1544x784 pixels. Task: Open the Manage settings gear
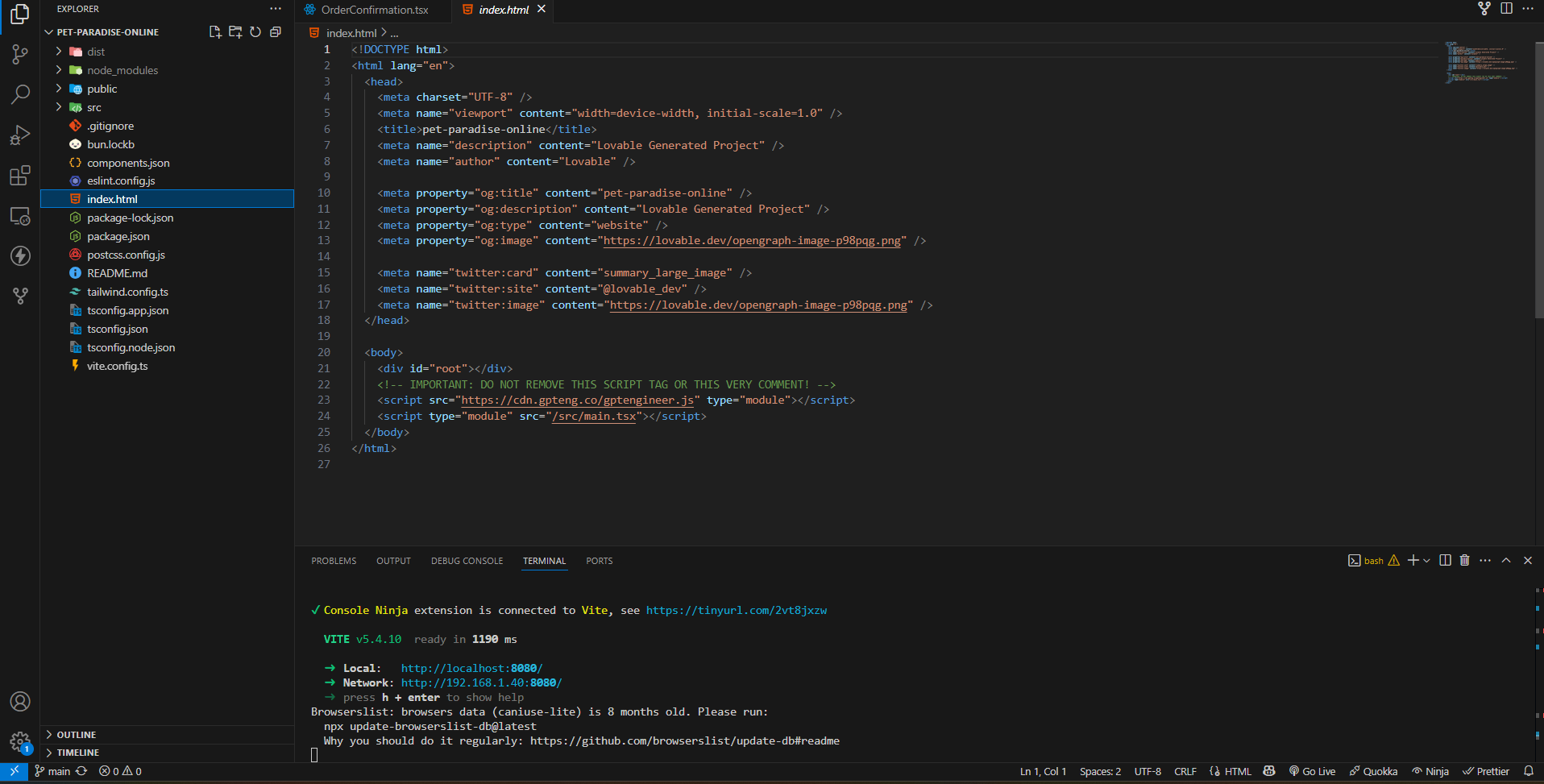20,741
